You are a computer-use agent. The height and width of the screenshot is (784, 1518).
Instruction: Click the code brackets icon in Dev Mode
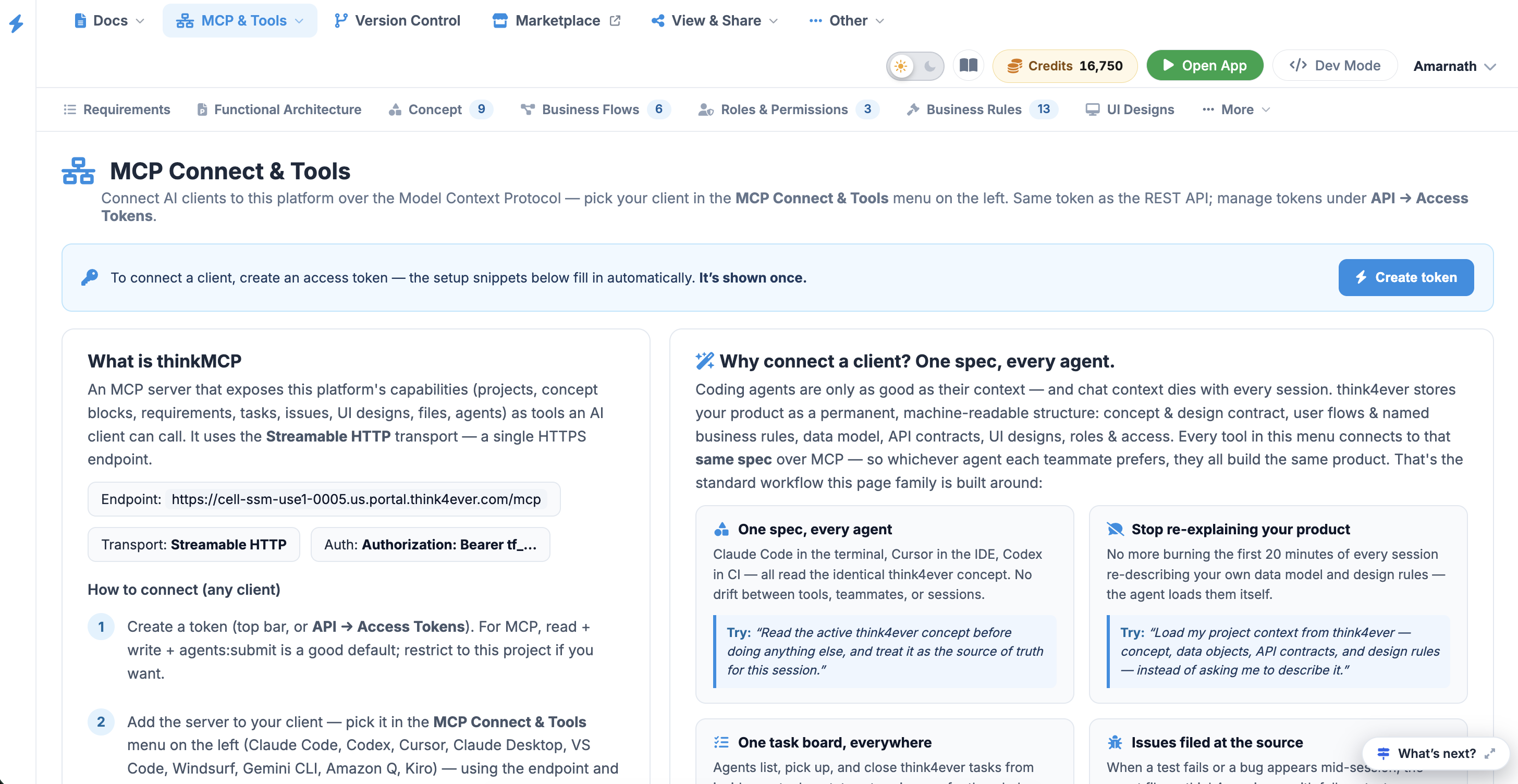(1298, 66)
